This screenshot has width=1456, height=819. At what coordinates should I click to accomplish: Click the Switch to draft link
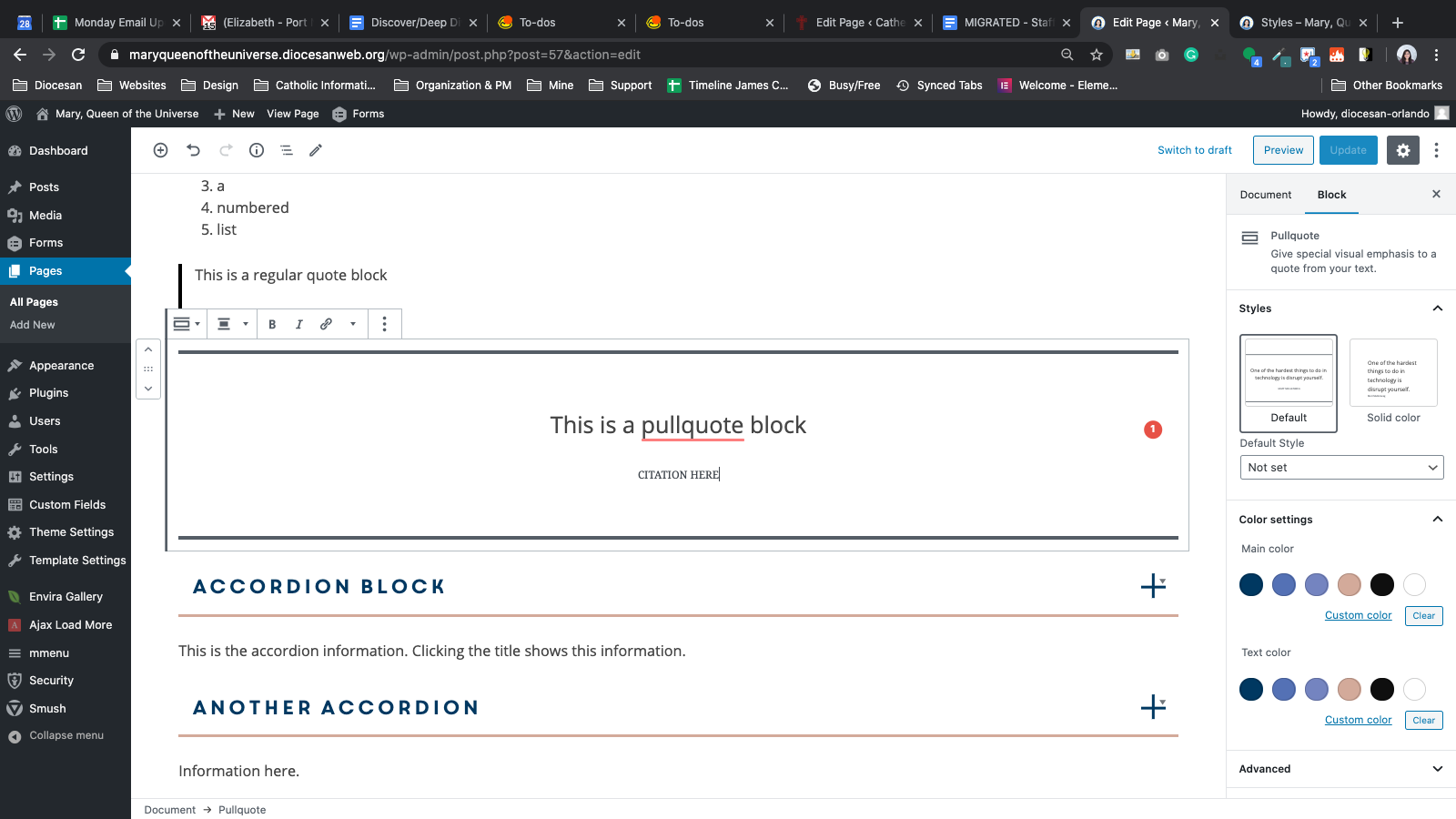(x=1194, y=150)
